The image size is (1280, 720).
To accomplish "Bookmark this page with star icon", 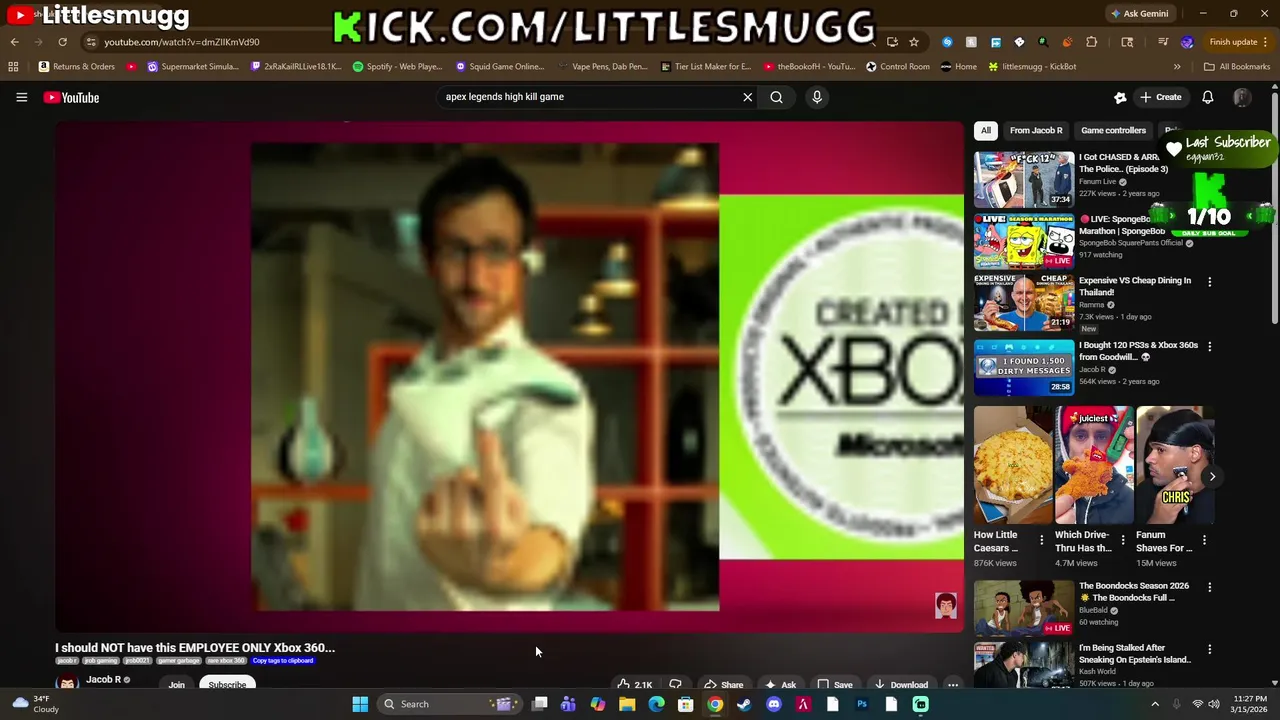I will tap(913, 42).
